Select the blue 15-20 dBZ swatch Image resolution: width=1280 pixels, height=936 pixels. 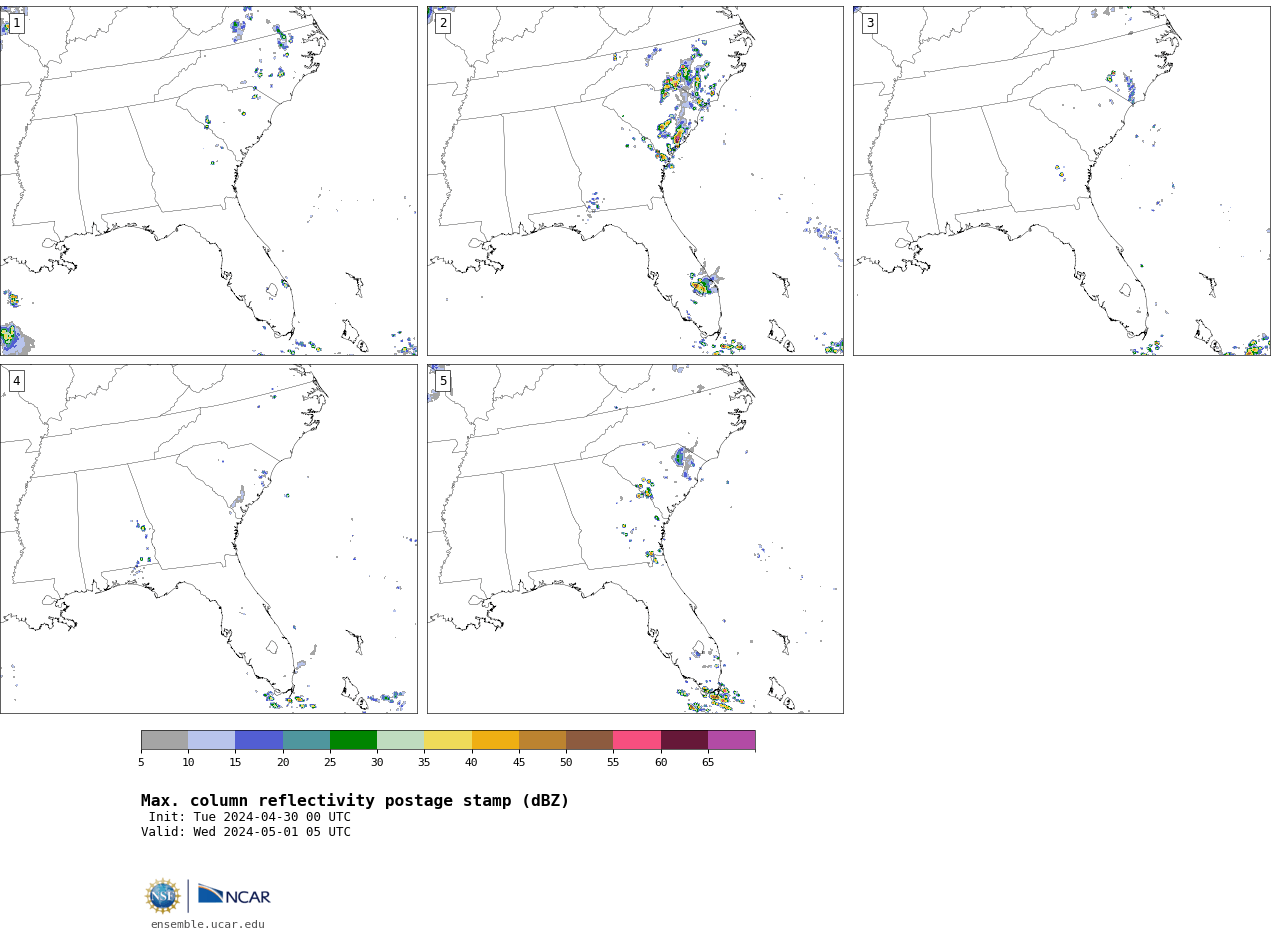pos(259,740)
